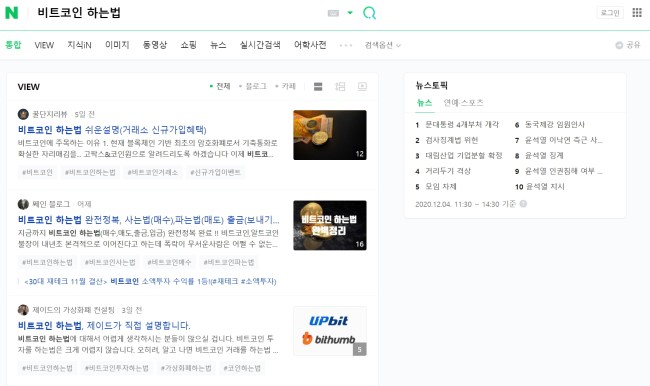650x386 pixels.
Task: Switch to 연예·스포츠 tab in 뉴스토픽
Action: pos(463,103)
